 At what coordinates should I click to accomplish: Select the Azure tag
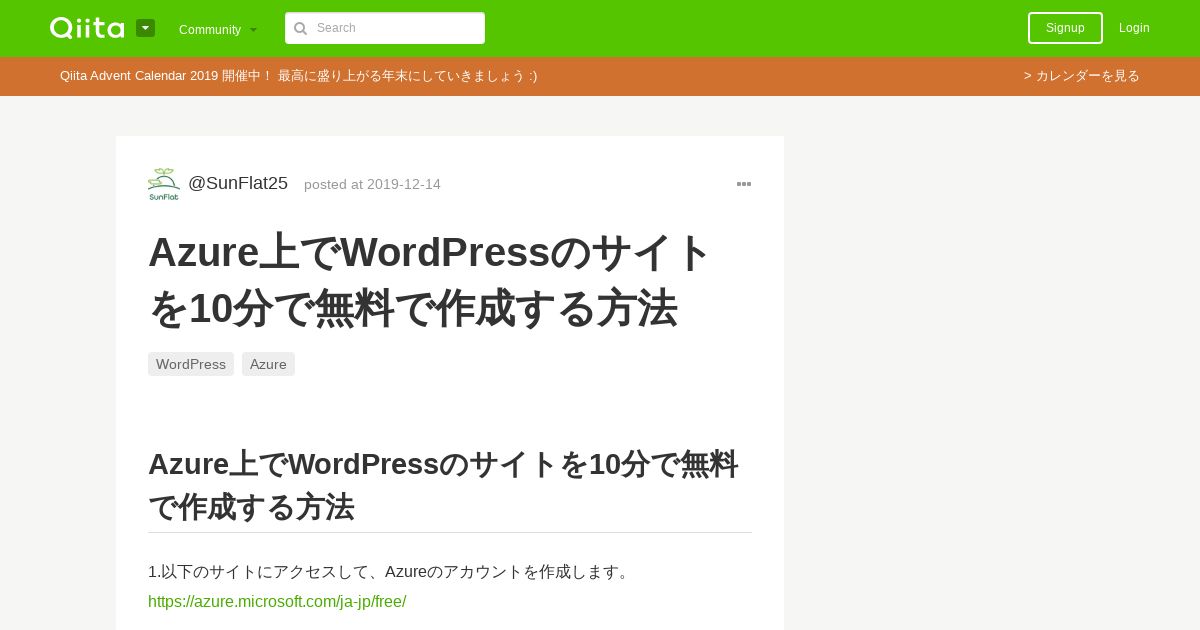268,364
